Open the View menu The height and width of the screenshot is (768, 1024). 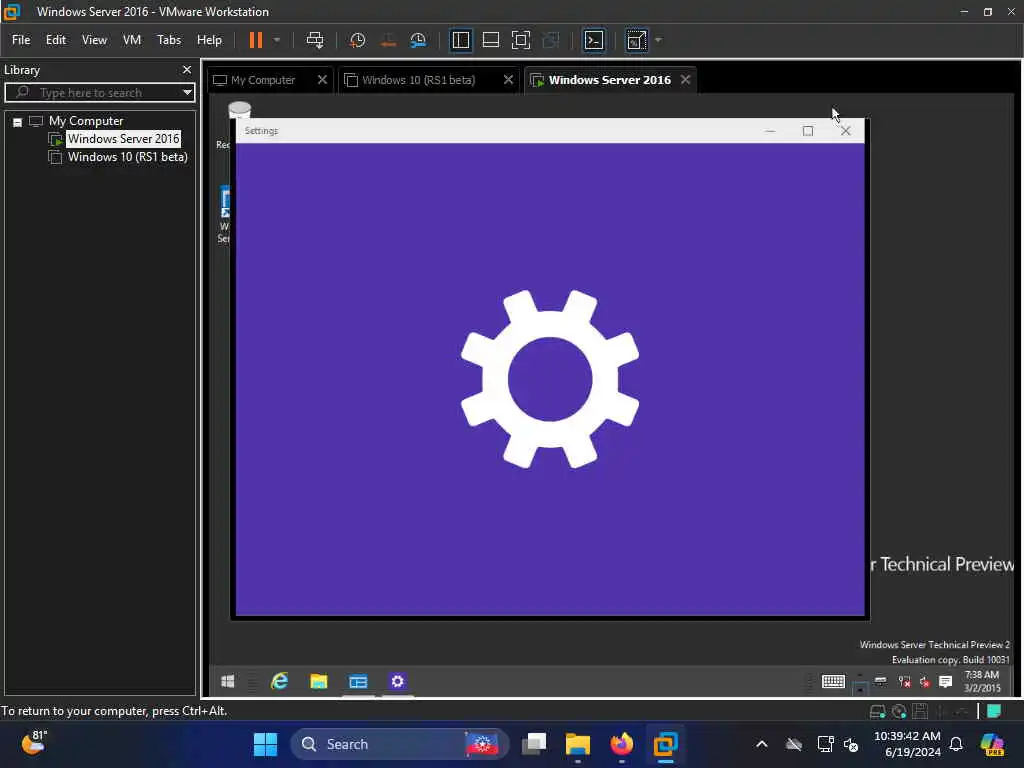coord(94,40)
